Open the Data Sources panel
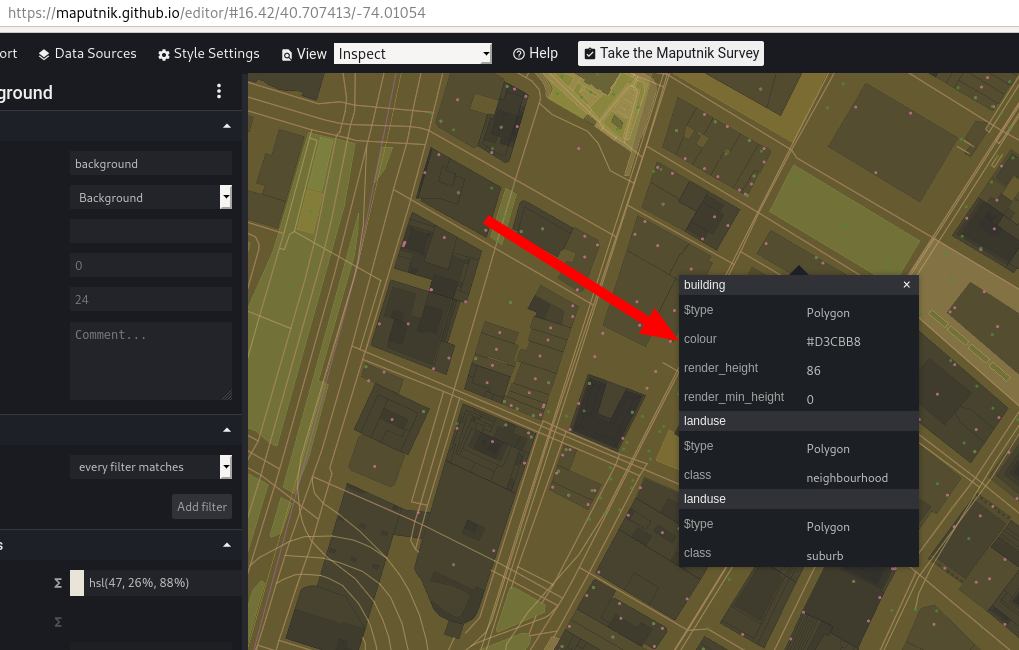 coord(87,54)
